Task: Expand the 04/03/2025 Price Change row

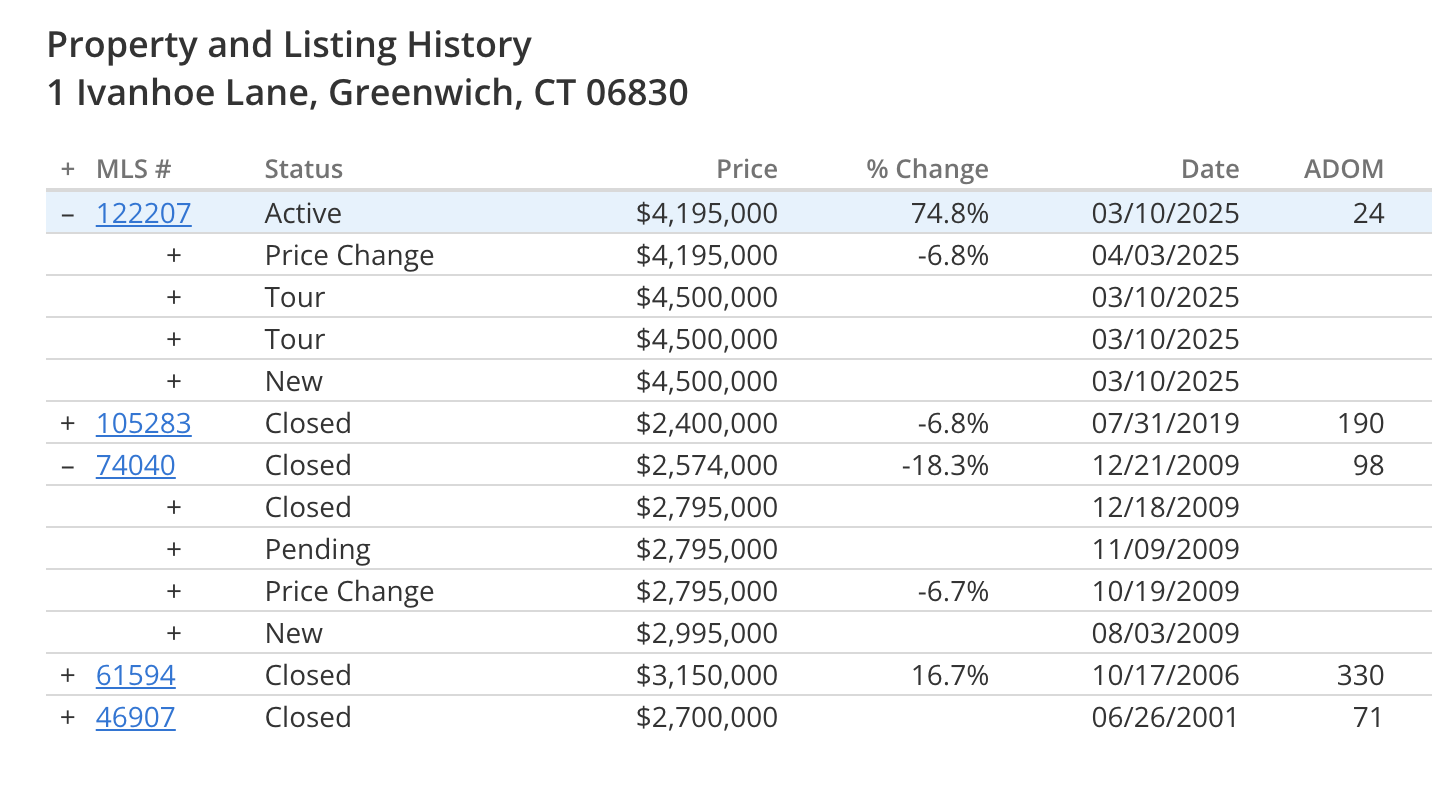Action: pos(174,255)
